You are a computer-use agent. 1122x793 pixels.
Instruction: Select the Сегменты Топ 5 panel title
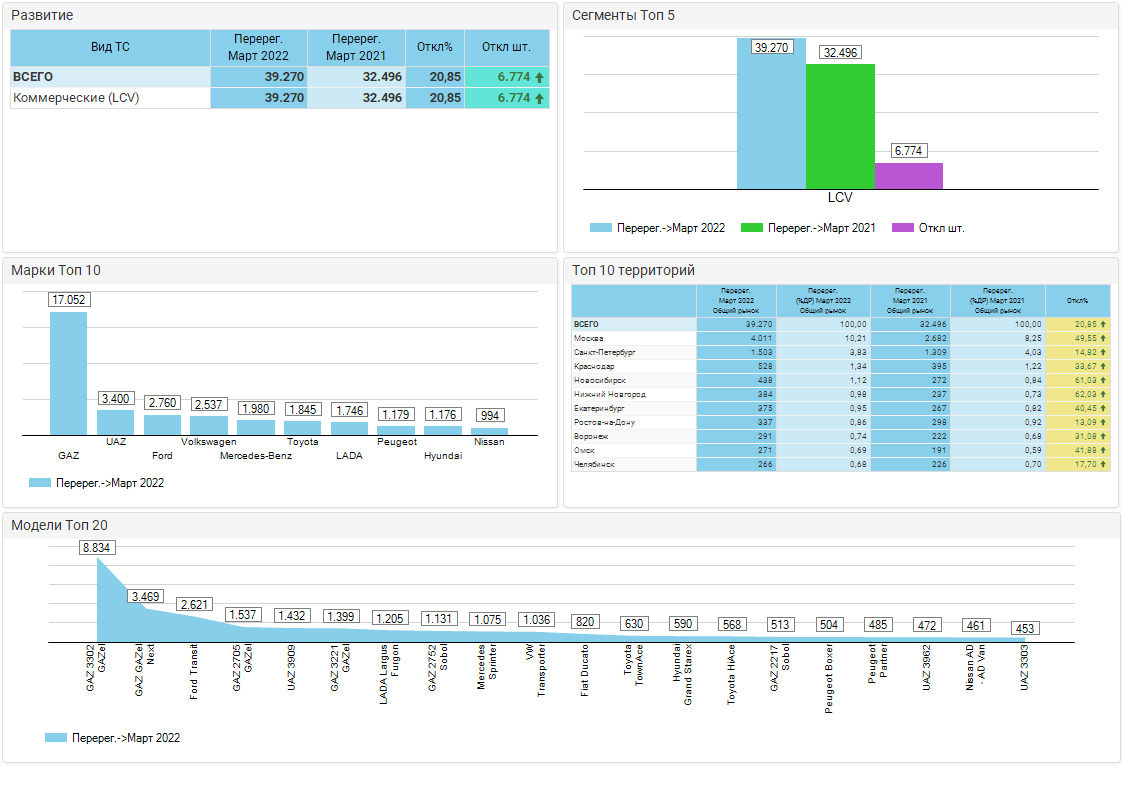(623, 16)
